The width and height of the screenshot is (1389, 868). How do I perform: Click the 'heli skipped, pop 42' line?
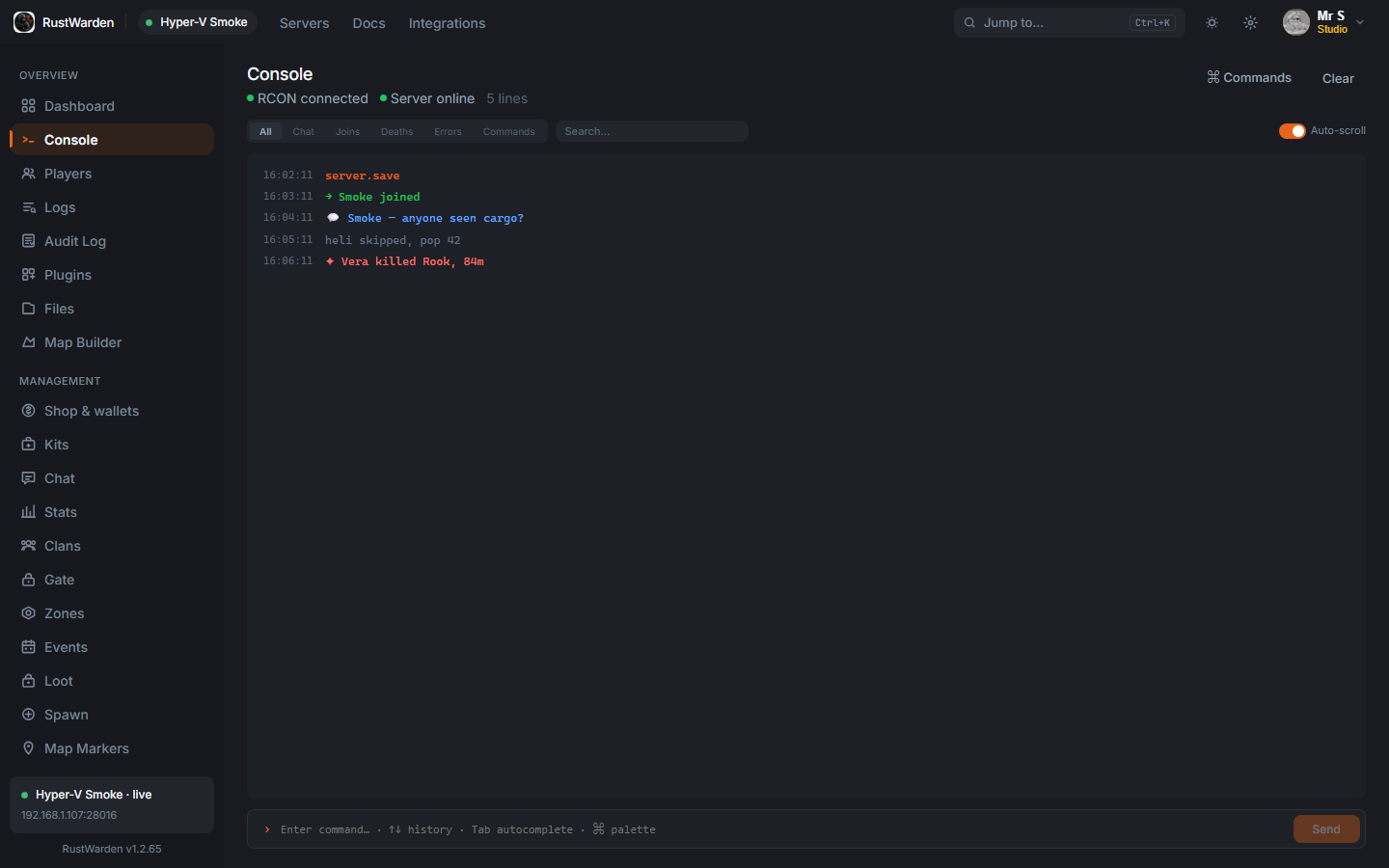click(393, 240)
